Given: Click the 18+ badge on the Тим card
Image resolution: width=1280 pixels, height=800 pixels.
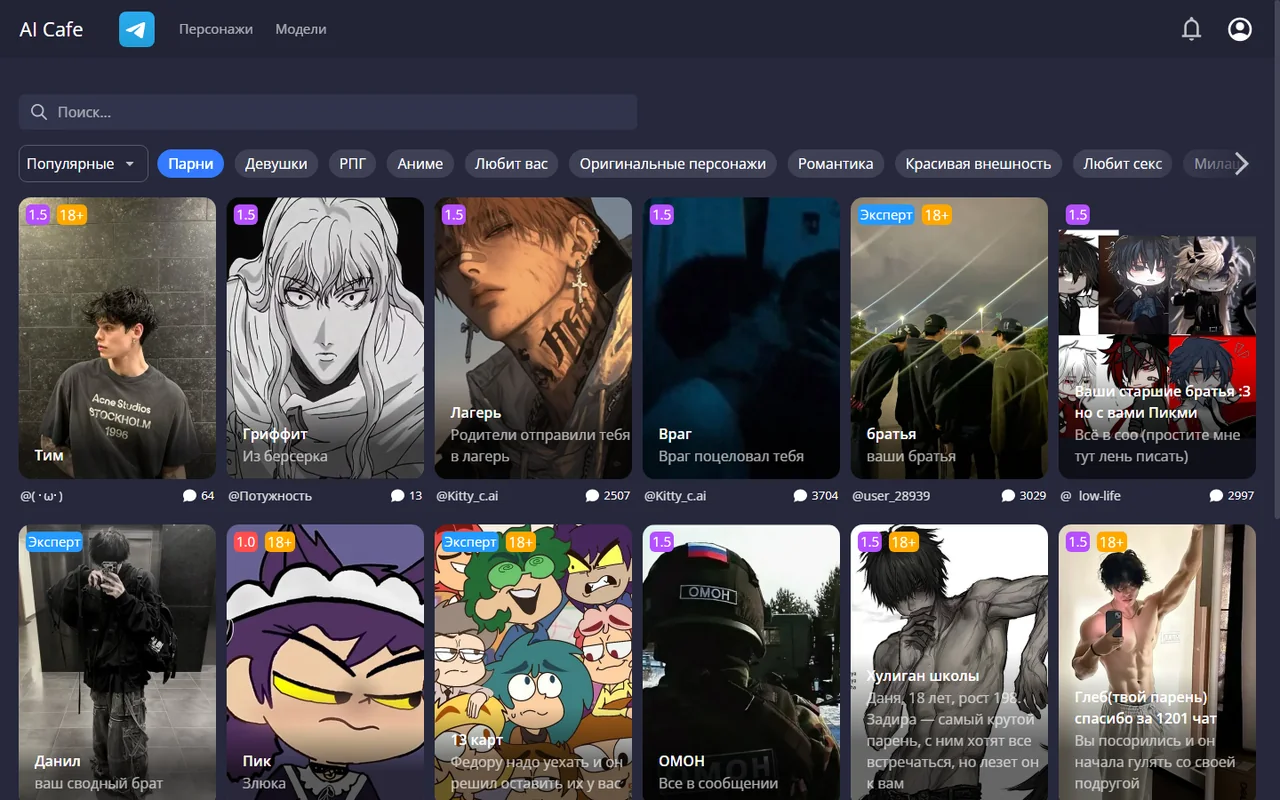Looking at the screenshot, I should (71, 215).
